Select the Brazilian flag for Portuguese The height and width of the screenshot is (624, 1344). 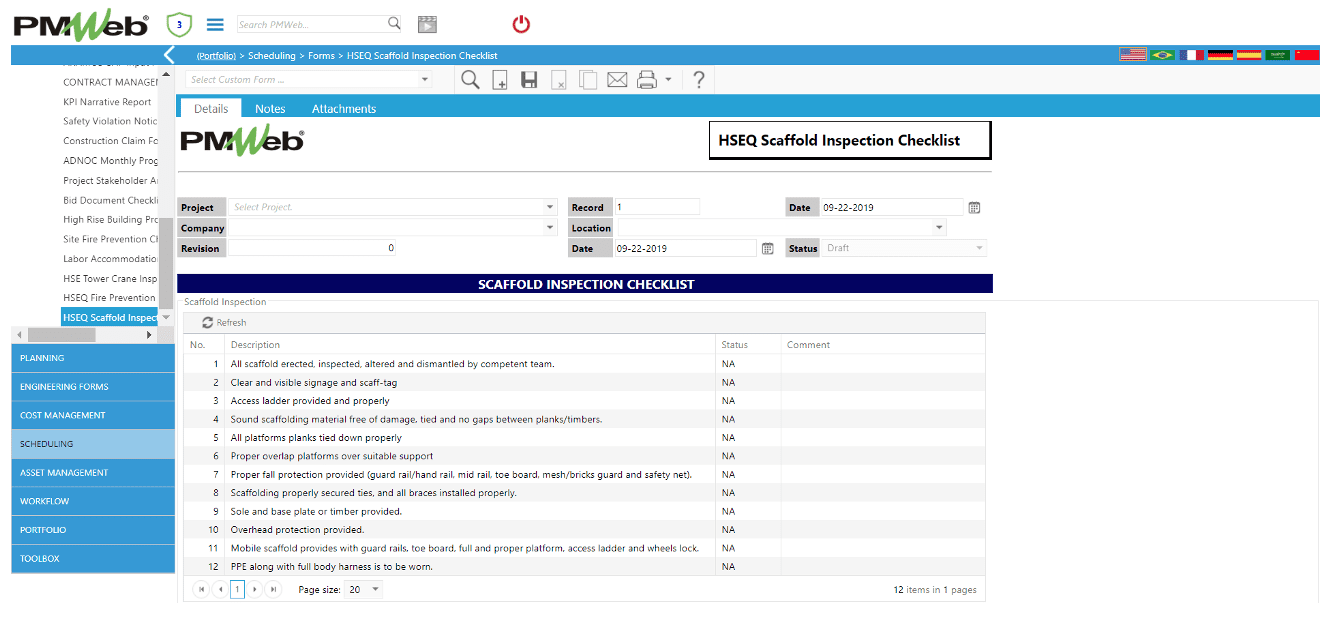click(1162, 54)
